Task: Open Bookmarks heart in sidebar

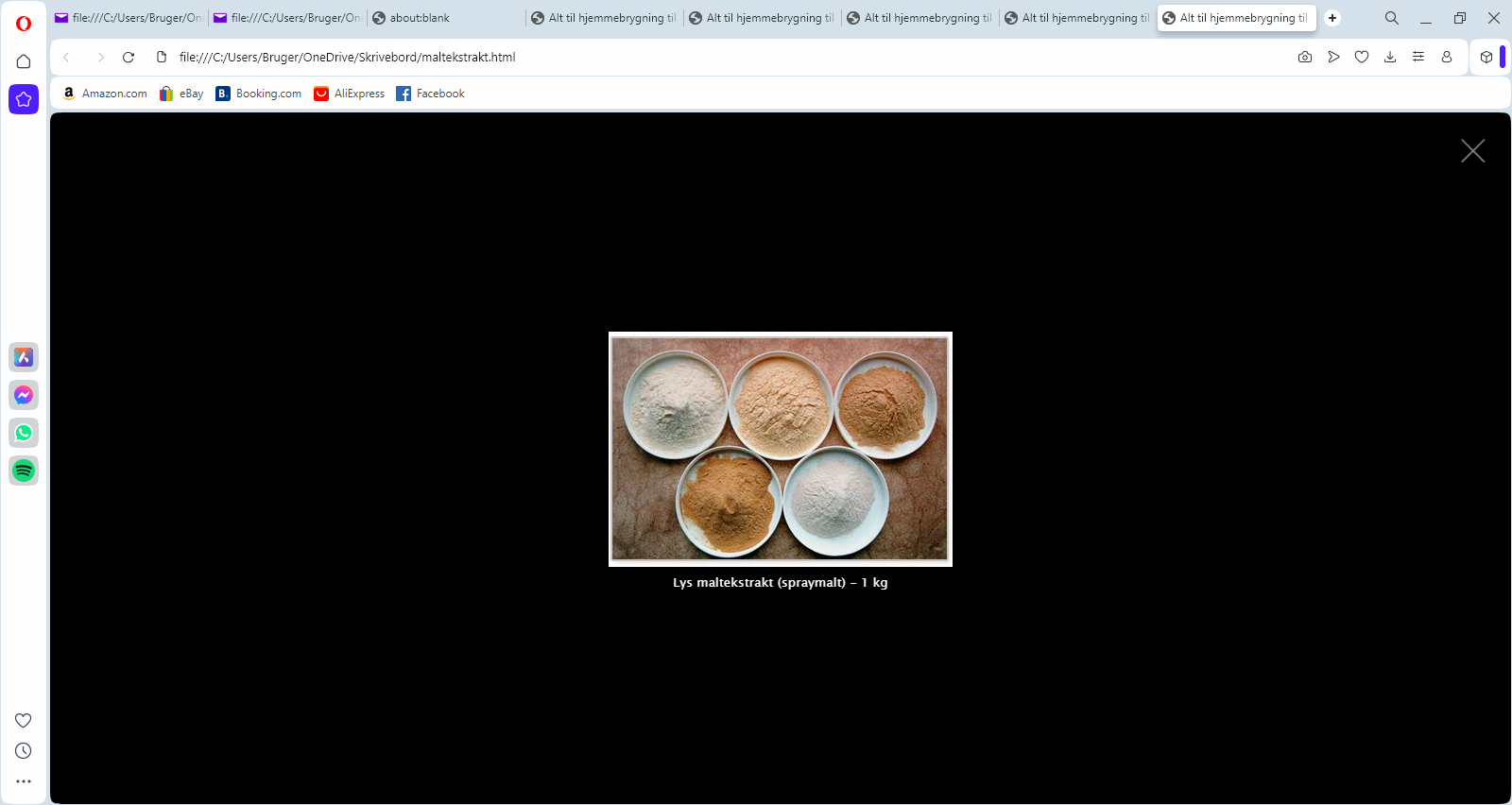Action: coord(24,720)
